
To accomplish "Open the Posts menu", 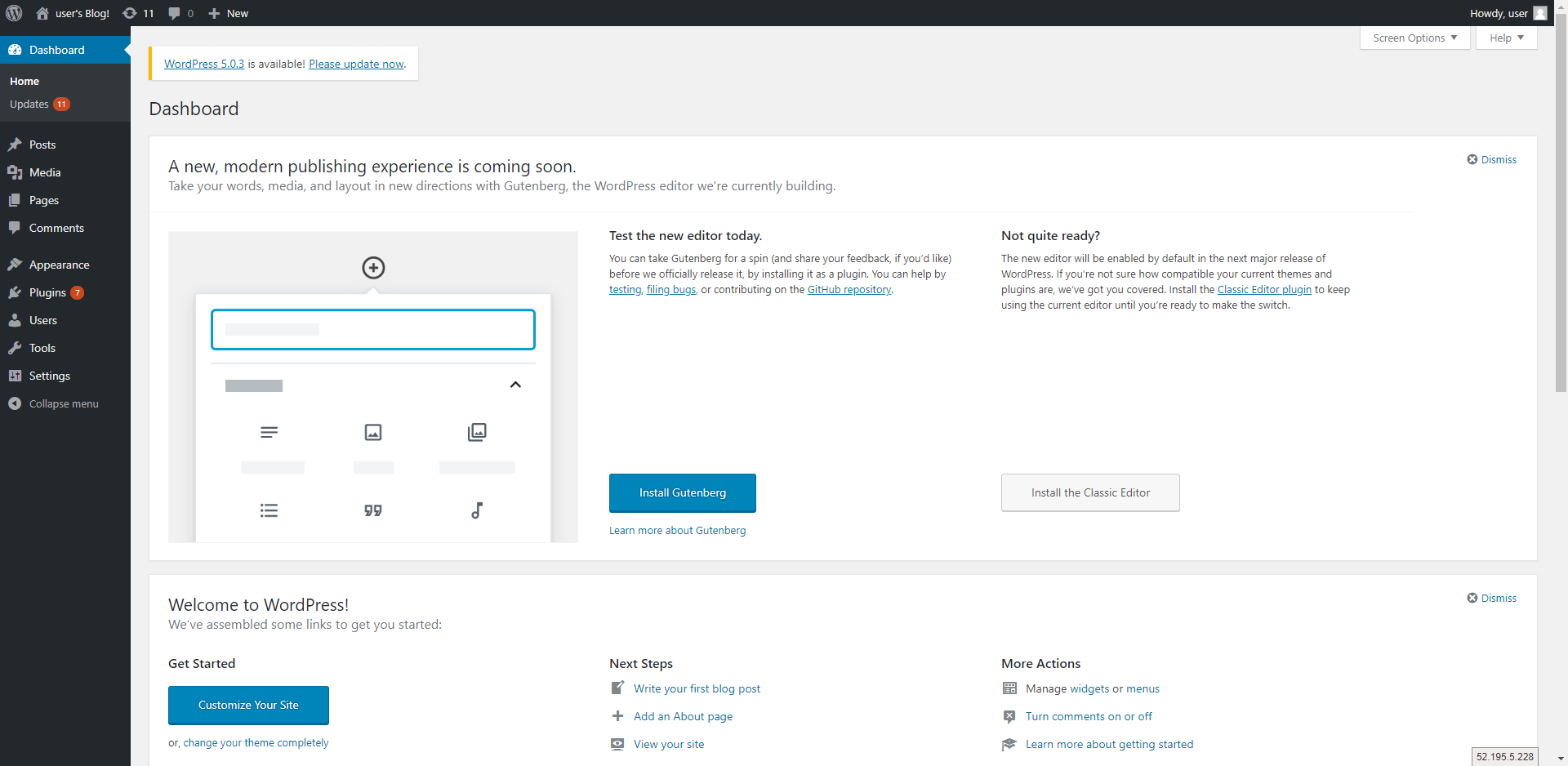I will coord(42,145).
